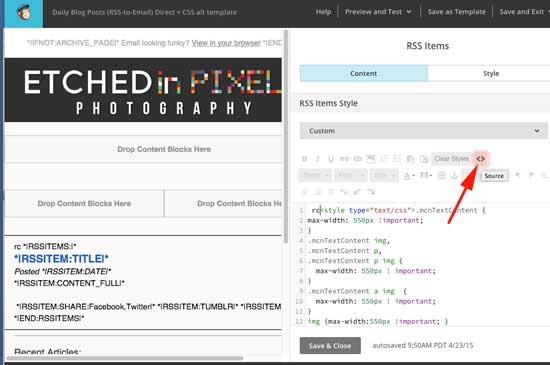Open the text color picker

click(409, 175)
